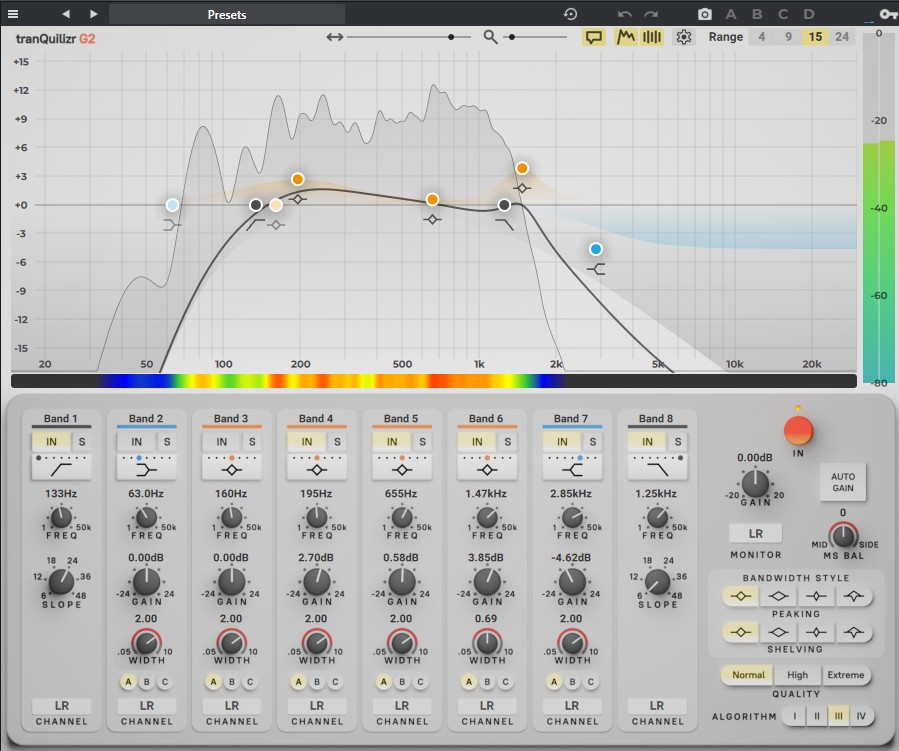Click the master GAIN knob

point(756,483)
